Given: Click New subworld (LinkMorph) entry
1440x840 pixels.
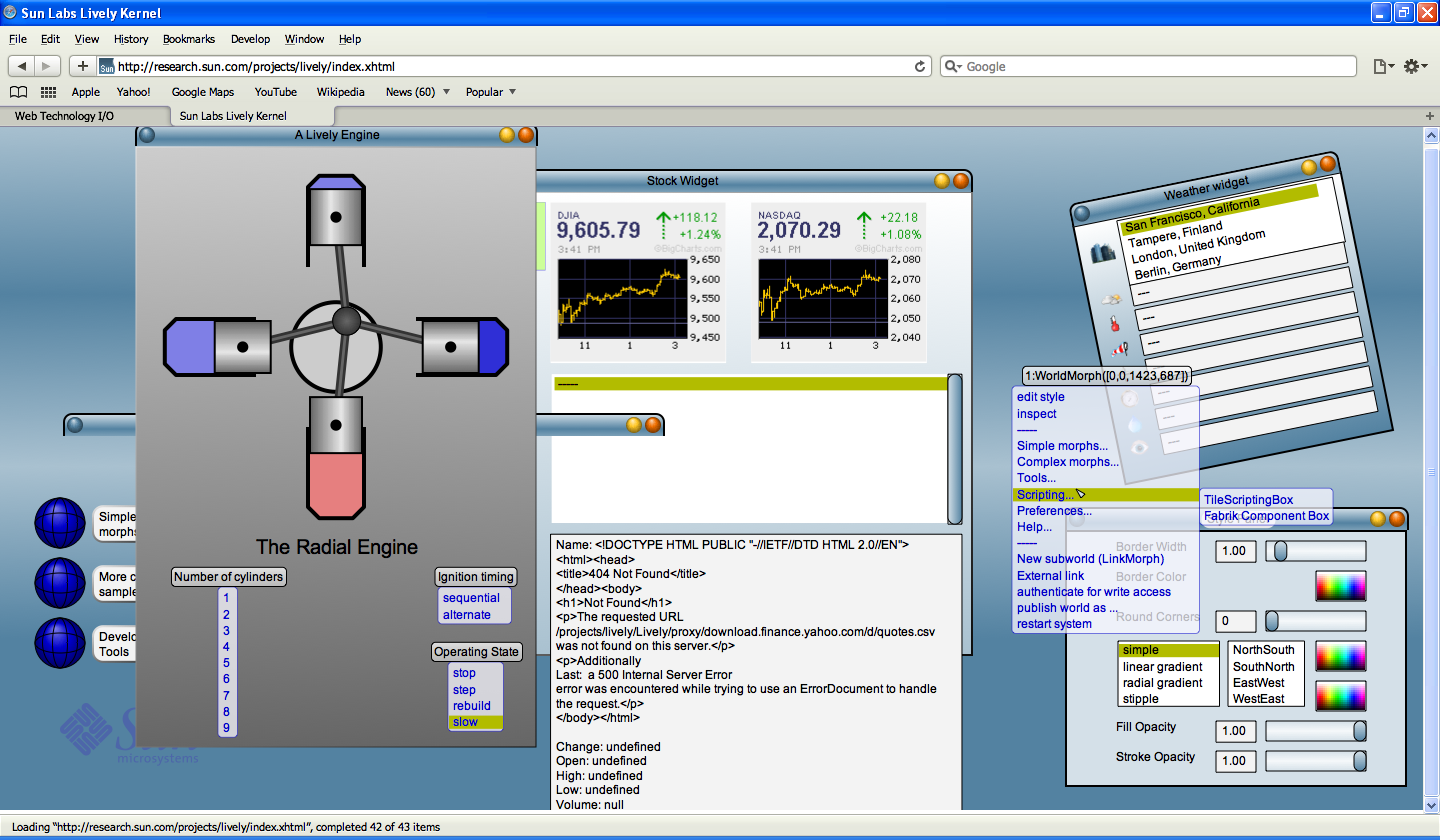Looking at the screenshot, I should [1090, 559].
